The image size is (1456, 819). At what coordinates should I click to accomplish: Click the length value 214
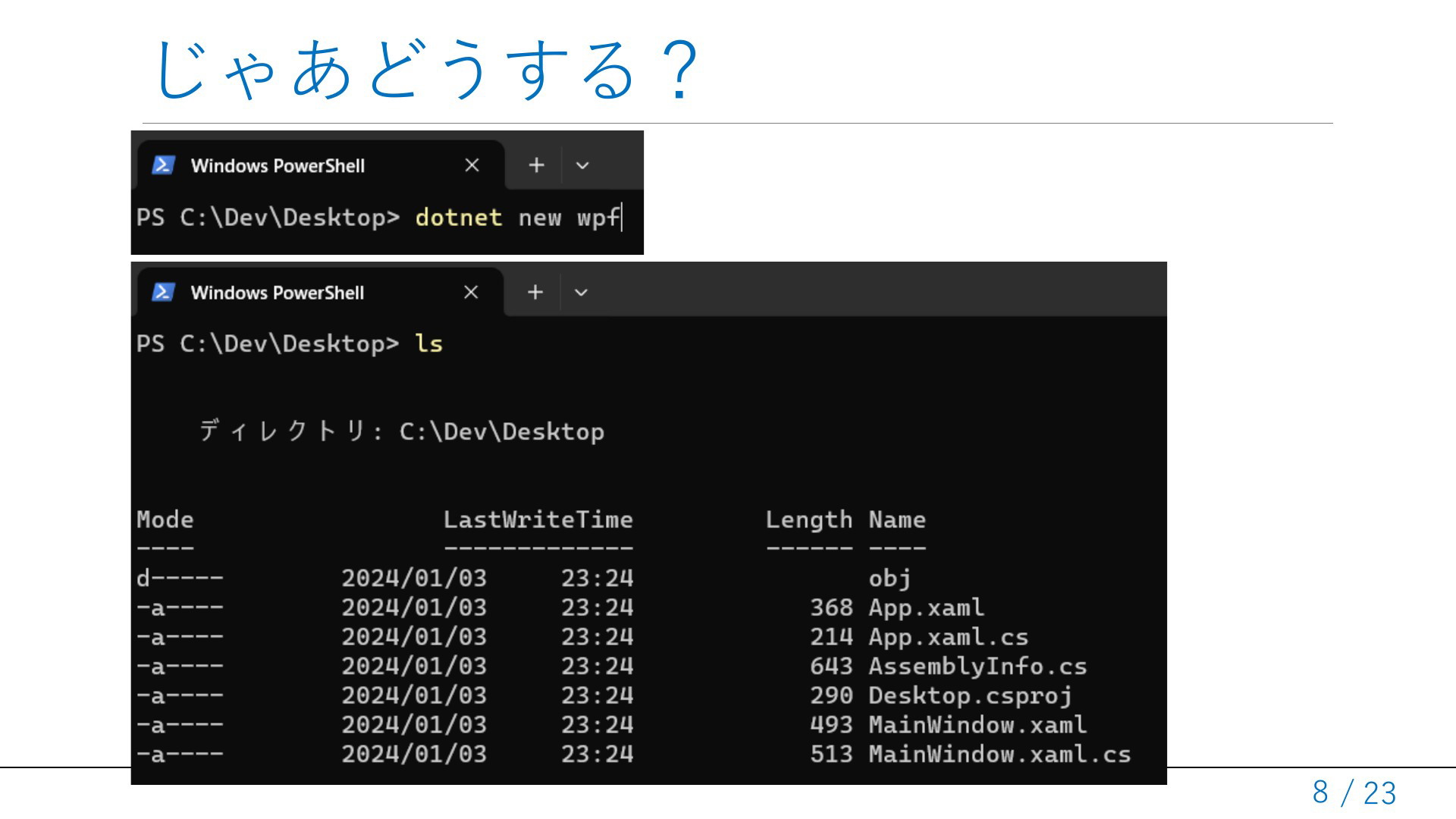(831, 637)
